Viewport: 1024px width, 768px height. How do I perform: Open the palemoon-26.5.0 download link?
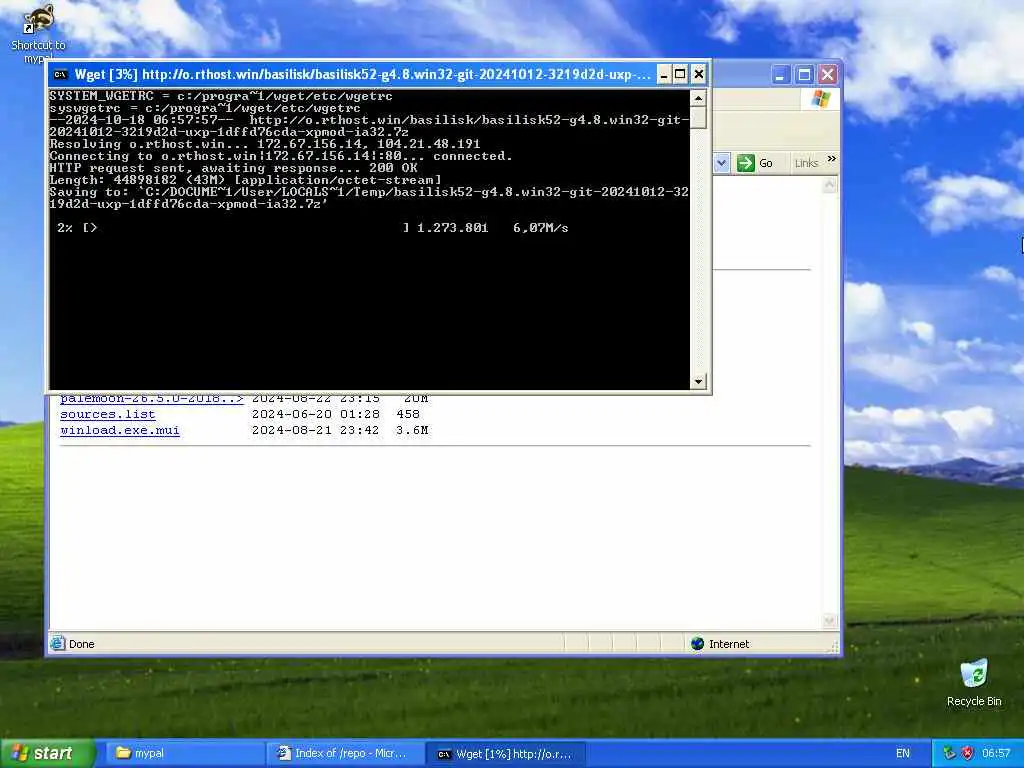click(x=152, y=398)
